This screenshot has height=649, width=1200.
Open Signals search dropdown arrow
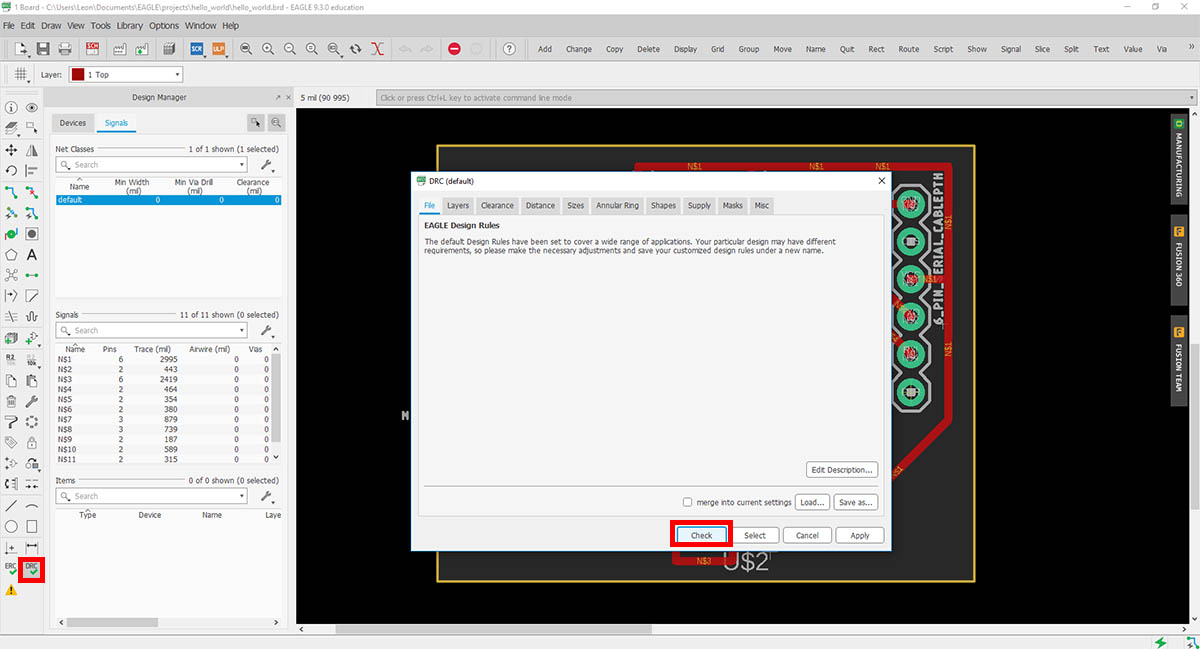[241, 330]
